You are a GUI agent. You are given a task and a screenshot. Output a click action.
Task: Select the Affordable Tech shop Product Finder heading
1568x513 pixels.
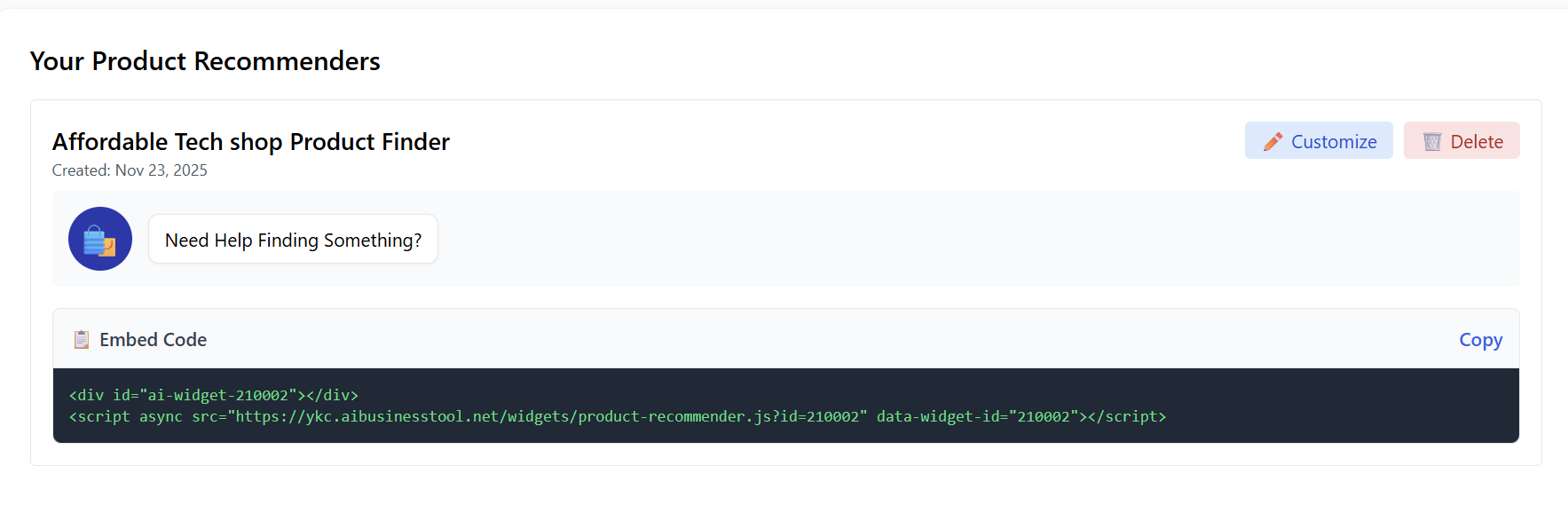[250, 141]
